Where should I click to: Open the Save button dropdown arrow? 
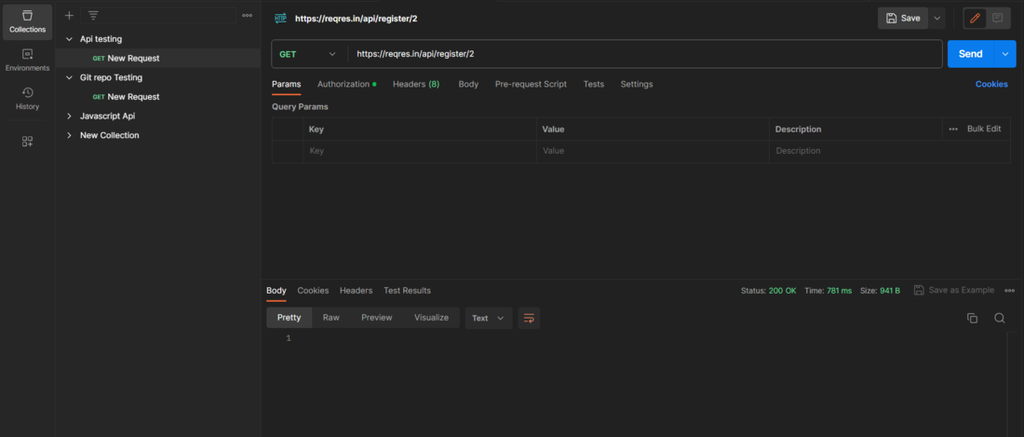click(x=937, y=18)
